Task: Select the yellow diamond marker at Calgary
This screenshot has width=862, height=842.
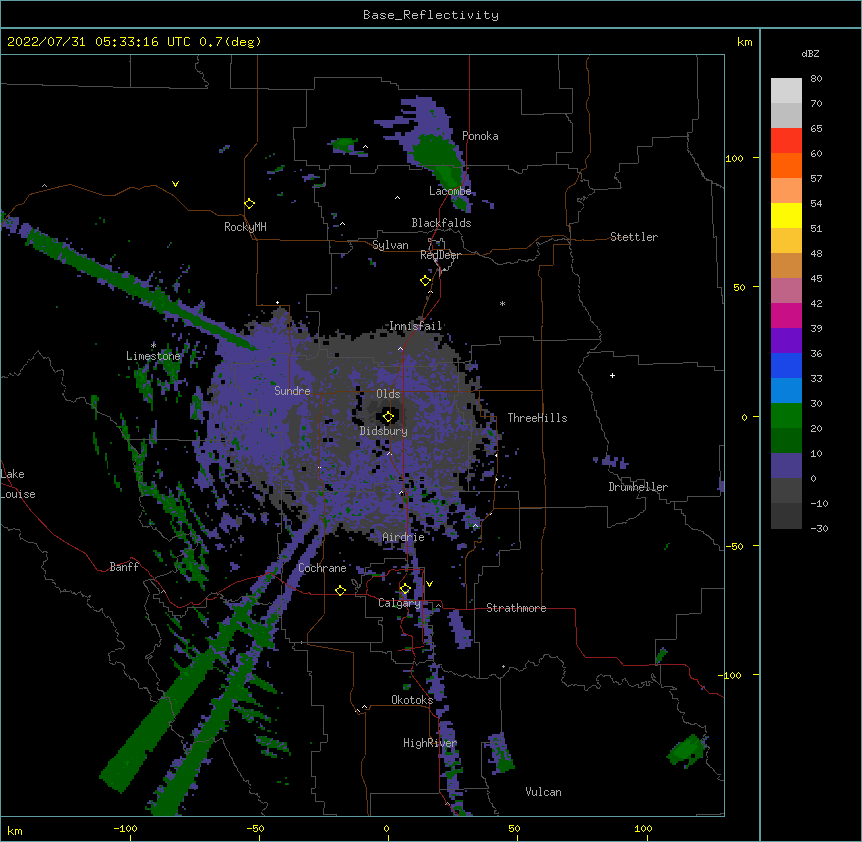Action: pyautogui.click(x=405, y=589)
